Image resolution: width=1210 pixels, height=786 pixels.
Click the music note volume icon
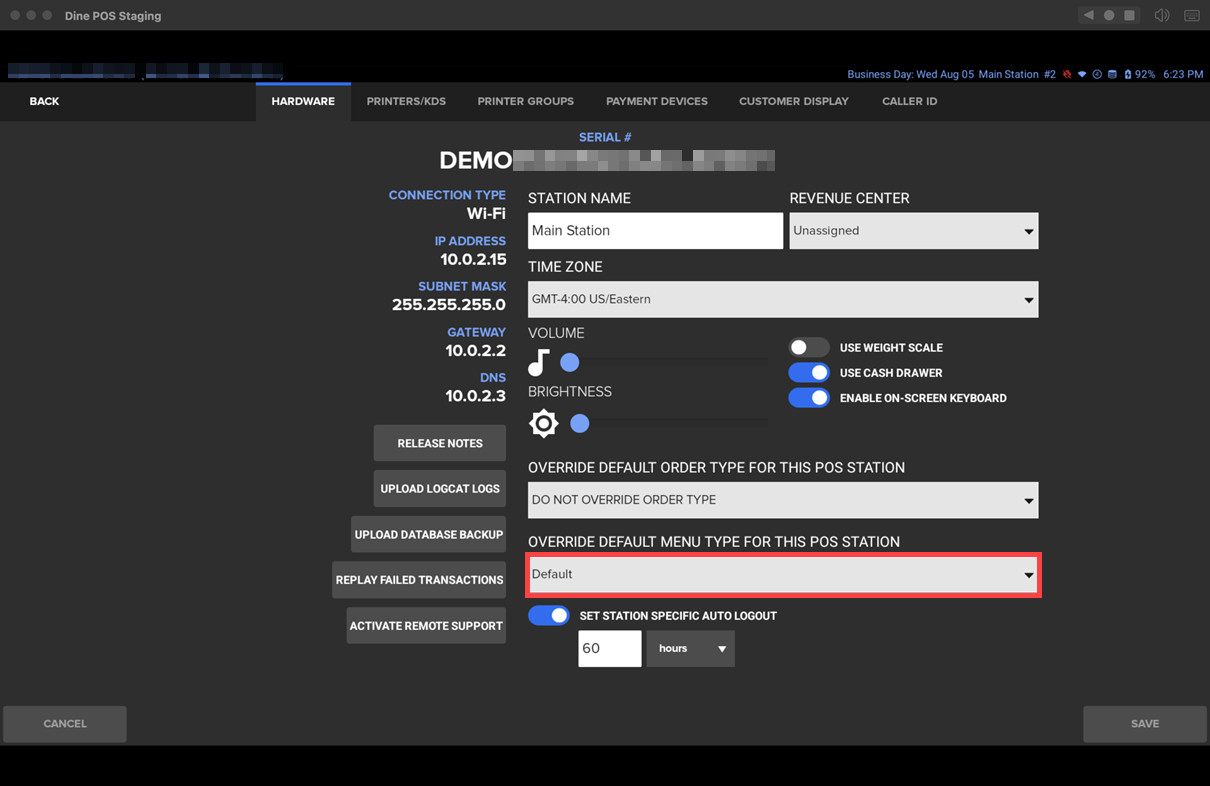[539, 362]
